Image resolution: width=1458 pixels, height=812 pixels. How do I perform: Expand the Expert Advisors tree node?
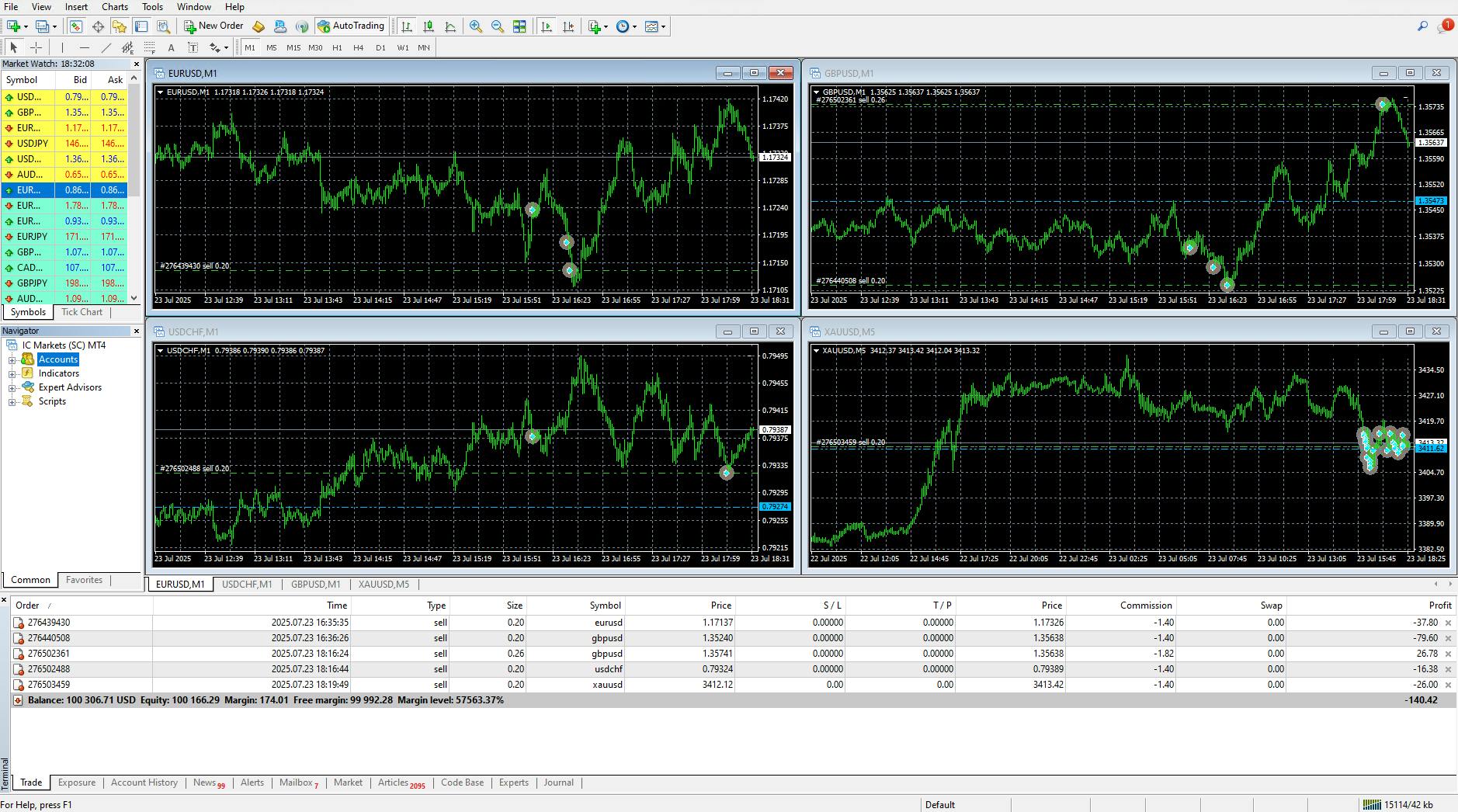point(12,387)
